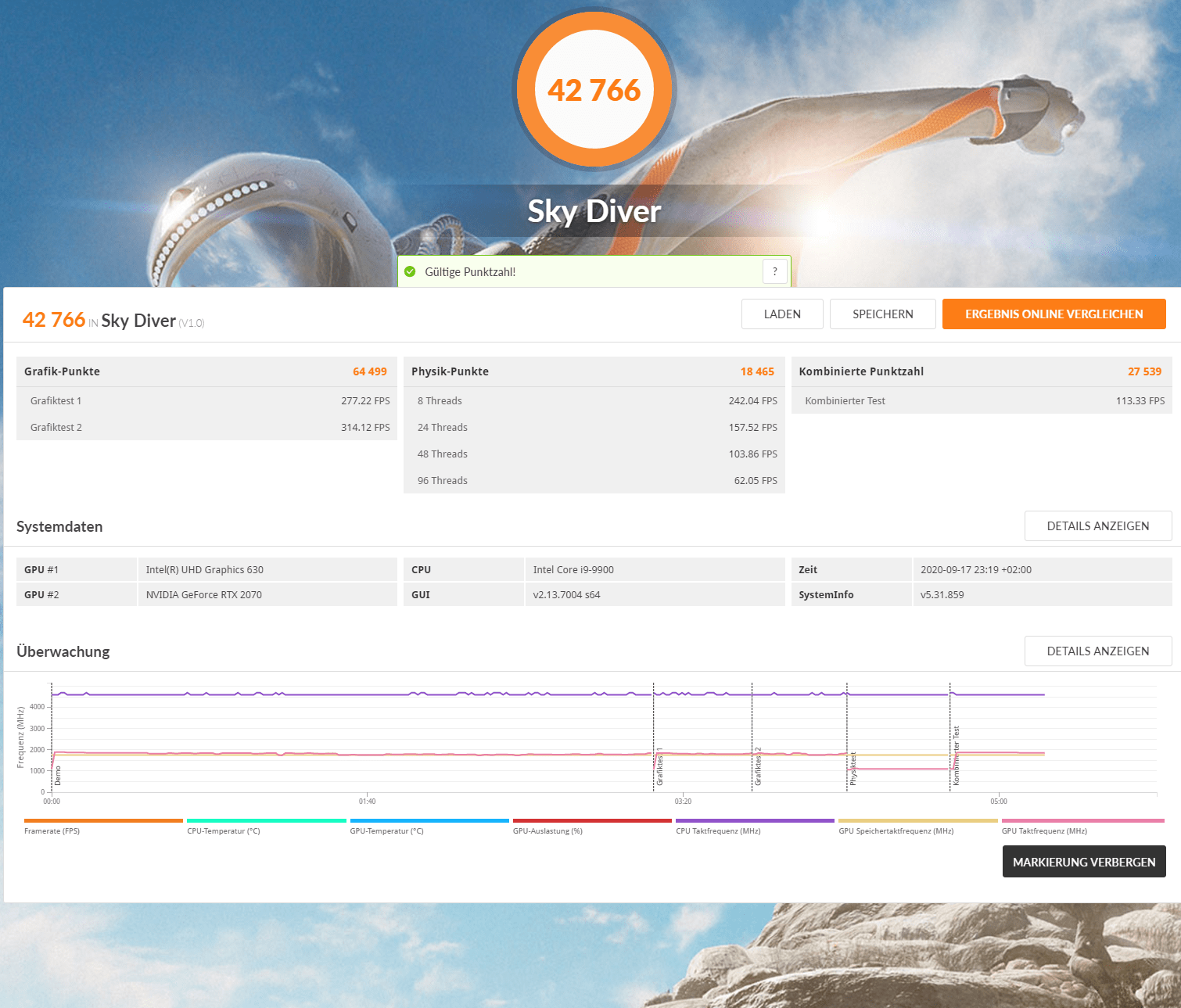Open DETAILS ANZEIGEN for Systemdaten
Viewport: 1181px width, 1008px height.
point(1098,526)
